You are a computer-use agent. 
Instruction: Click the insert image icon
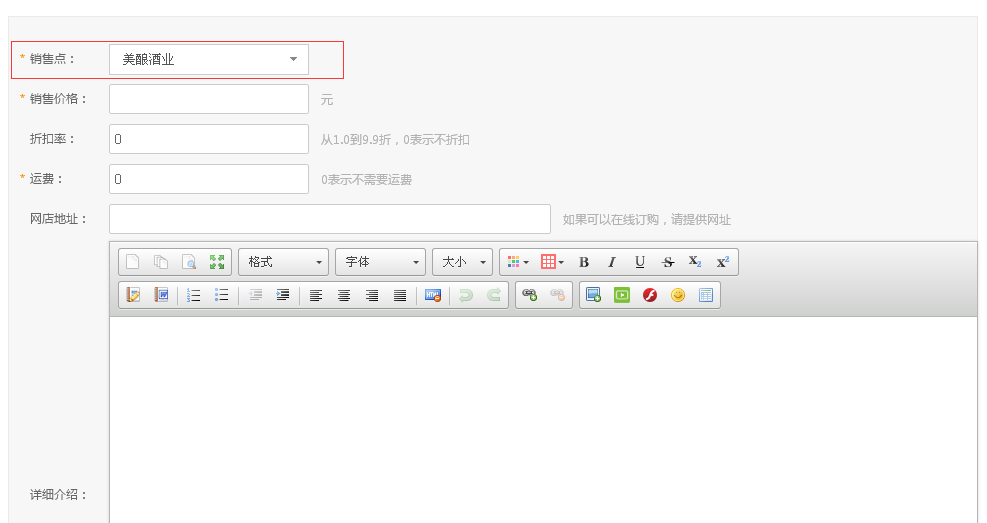[594, 295]
